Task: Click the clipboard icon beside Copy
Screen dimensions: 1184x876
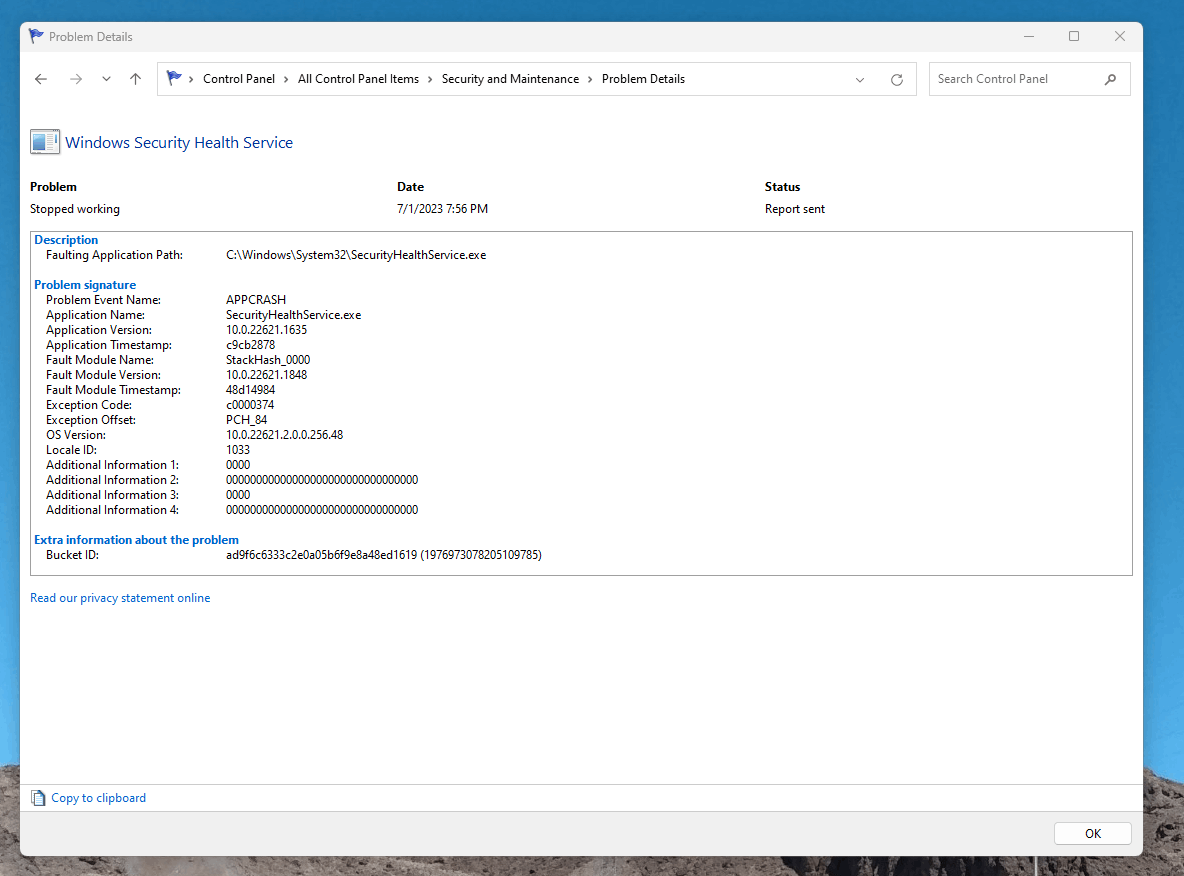Action: coord(38,797)
